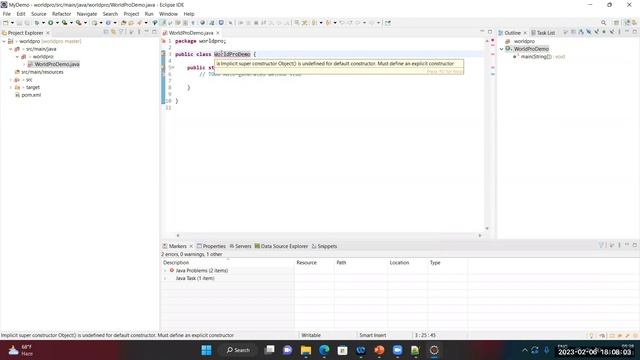Toggle Hide Fields in Outline toolbar
The height and width of the screenshot is (360, 640).
click(x=589, y=32)
